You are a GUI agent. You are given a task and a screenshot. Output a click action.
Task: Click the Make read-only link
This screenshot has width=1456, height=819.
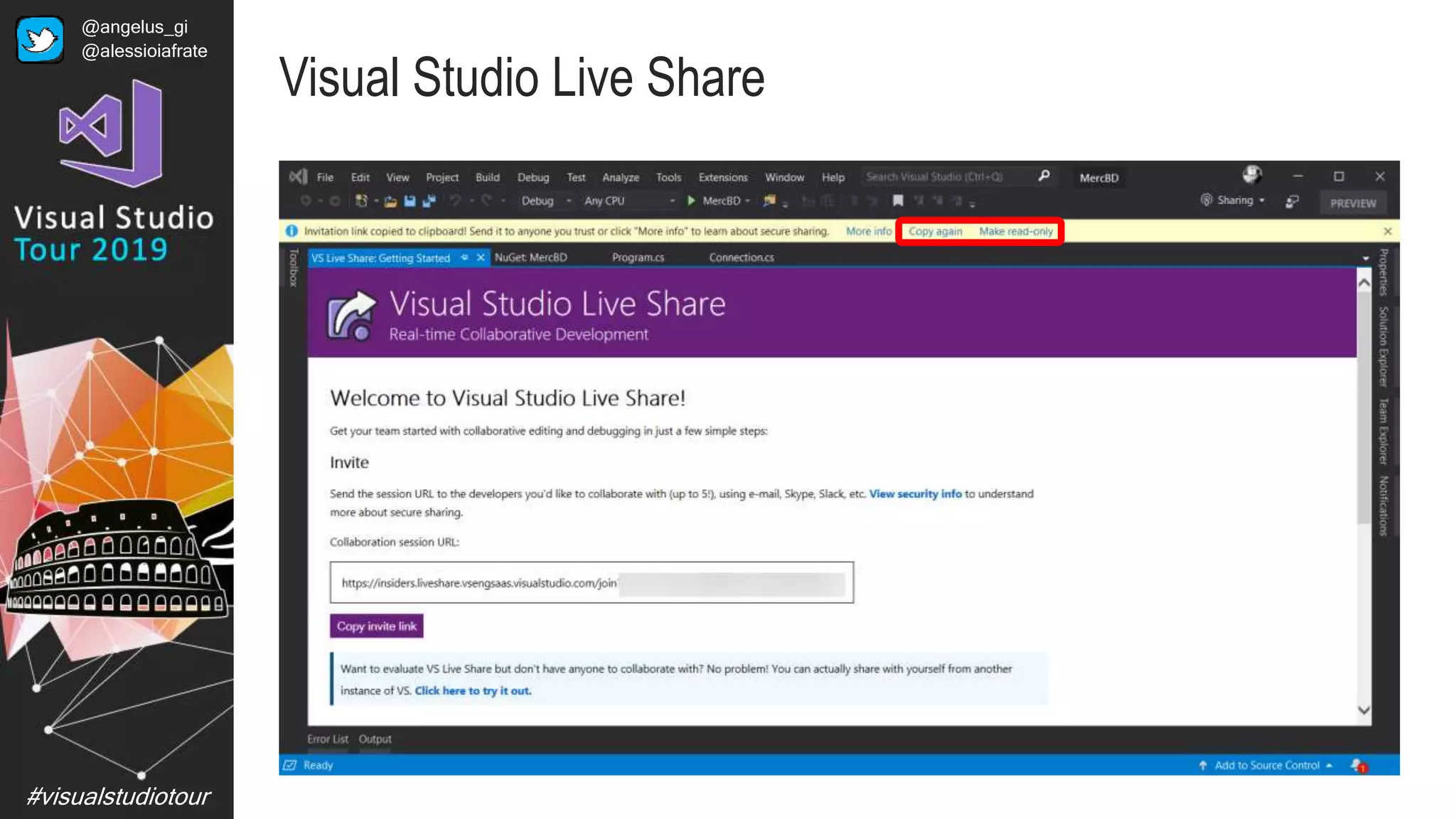tap(1015, 231)
